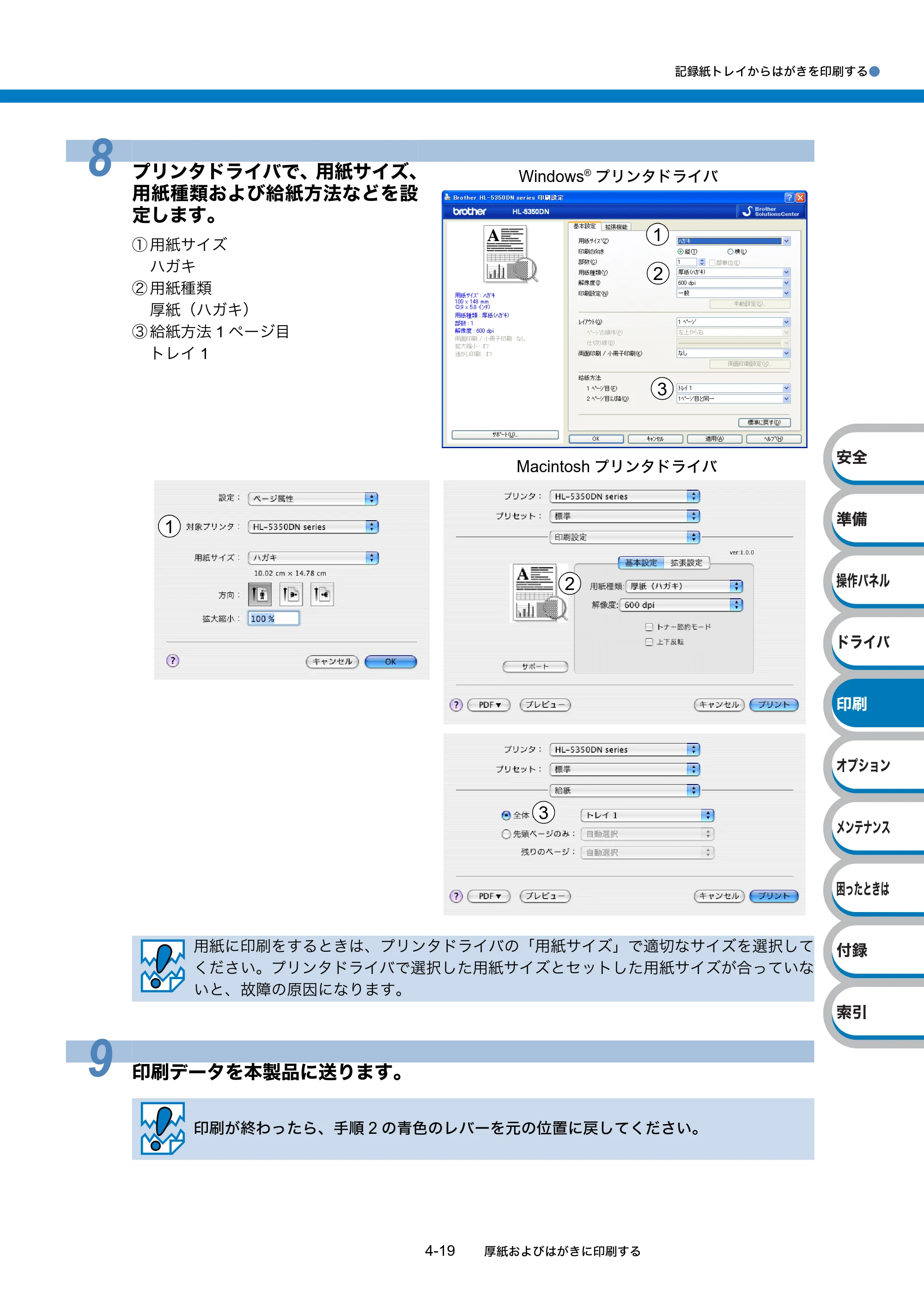Open 解像度 600 dpi dropdown in Windows driver
The width and height of the screenshot is (924, 1308).
[x=733, y=283]
